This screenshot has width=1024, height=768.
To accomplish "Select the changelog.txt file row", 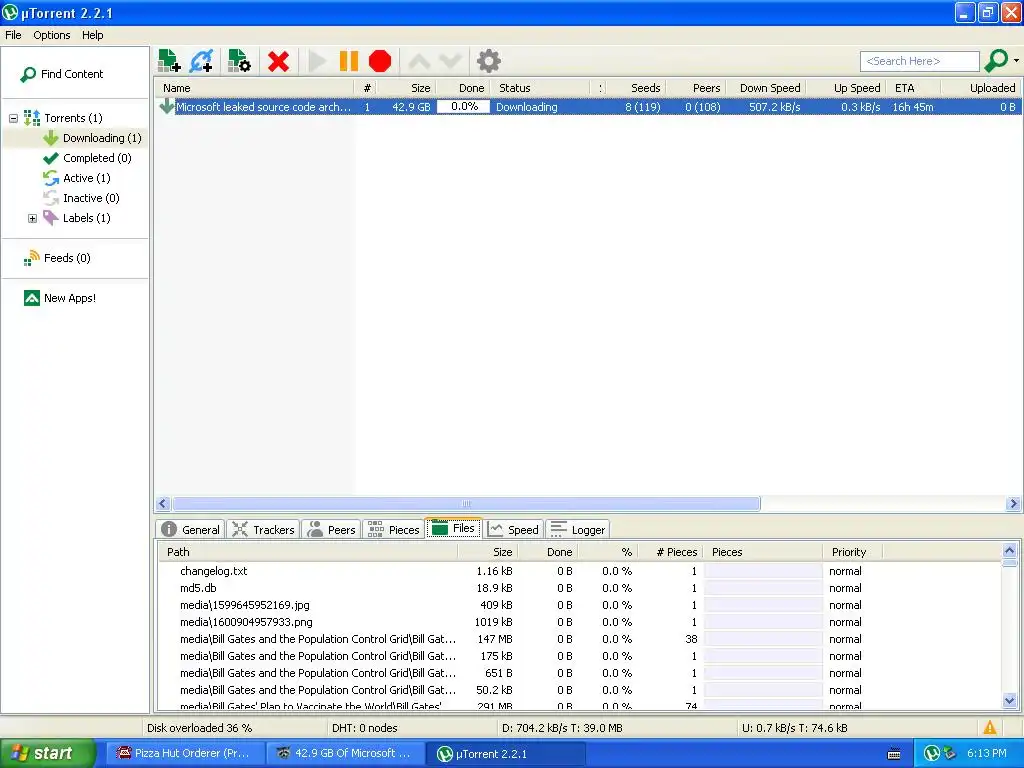I will click(580, 571).
